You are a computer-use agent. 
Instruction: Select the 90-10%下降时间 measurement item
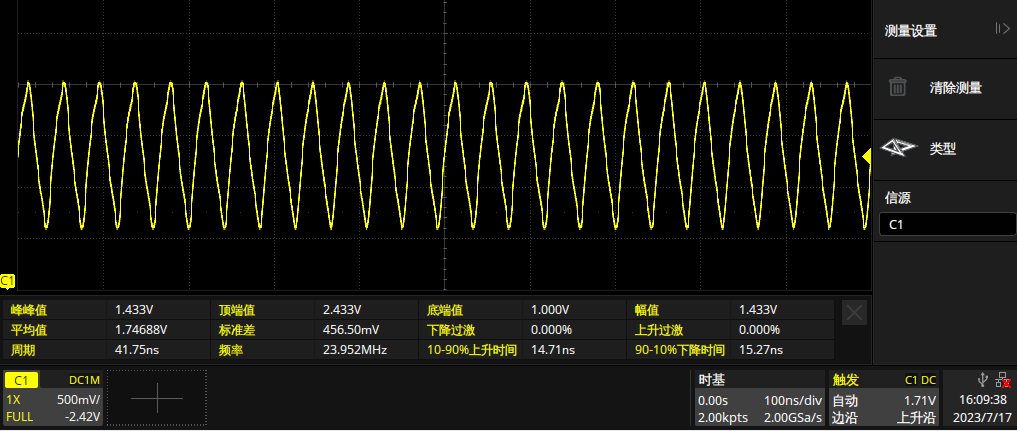point(679,350)
